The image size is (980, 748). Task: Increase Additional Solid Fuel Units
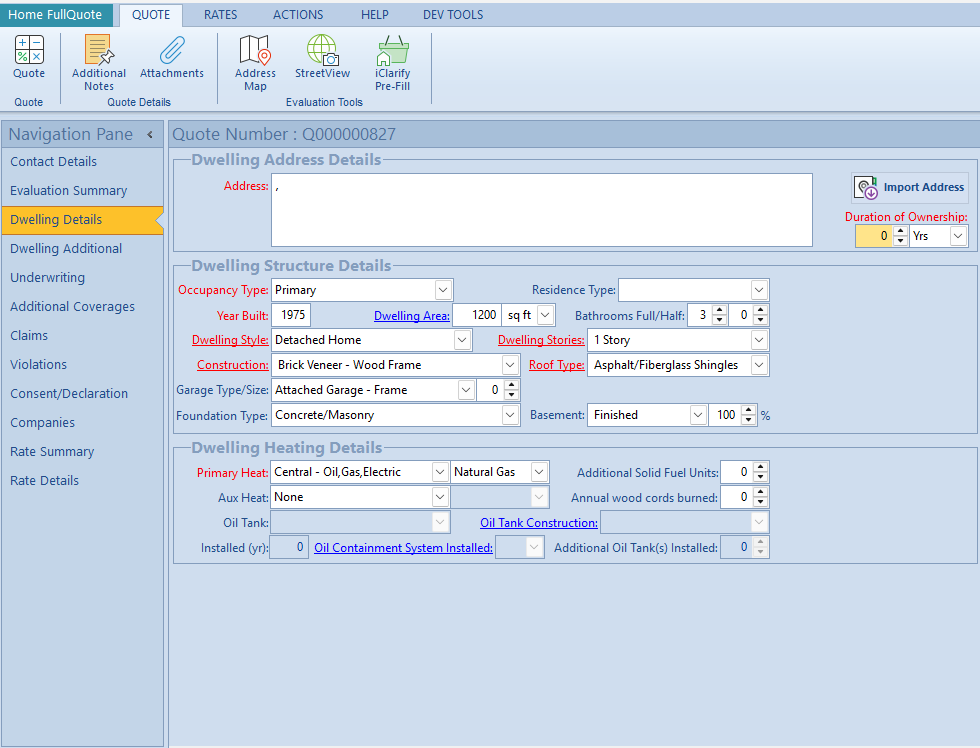pos(760,467)
